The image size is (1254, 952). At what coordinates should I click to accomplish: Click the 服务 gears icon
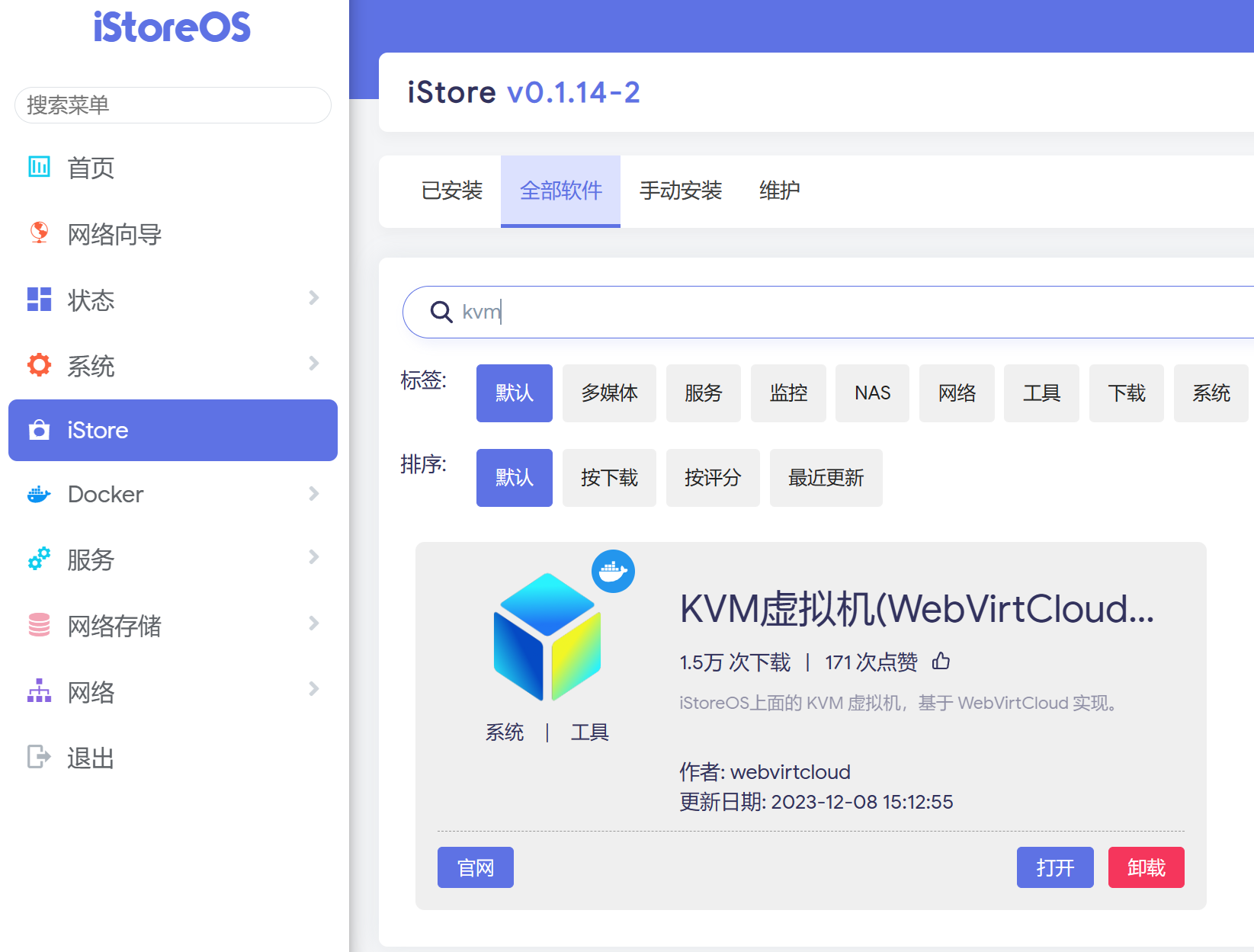[x=39, y=559]
